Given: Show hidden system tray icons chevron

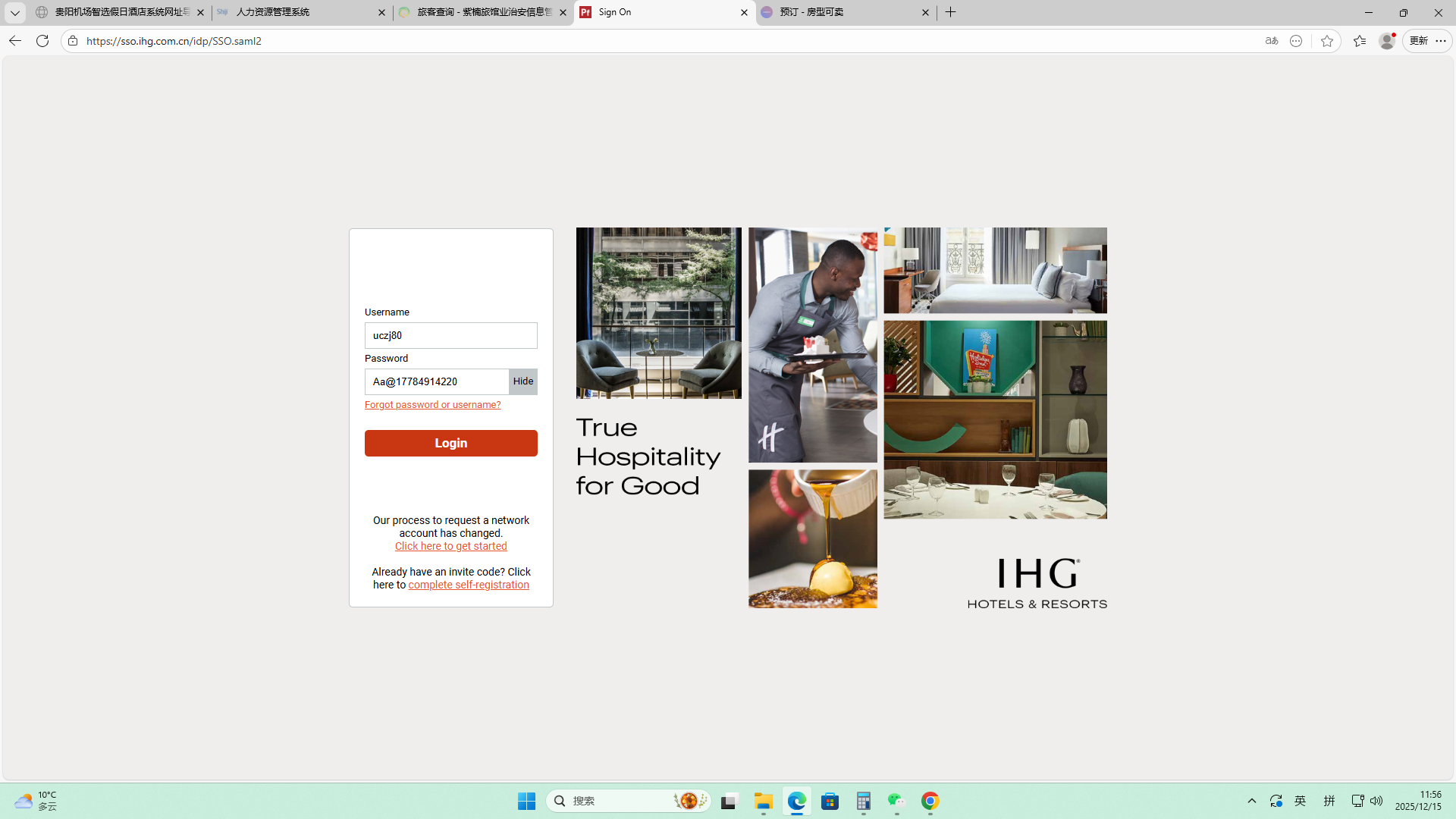Looking at the screenshot, I should (x=1252, y=801).
